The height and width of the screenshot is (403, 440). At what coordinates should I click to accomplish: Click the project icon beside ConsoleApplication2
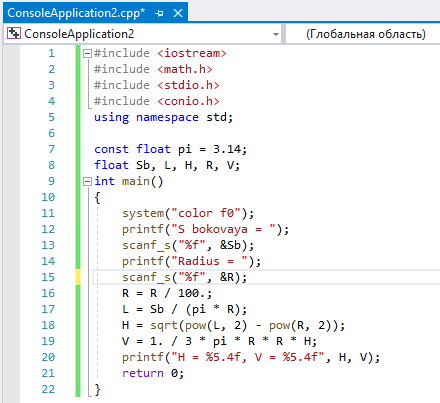pos(14,33)
